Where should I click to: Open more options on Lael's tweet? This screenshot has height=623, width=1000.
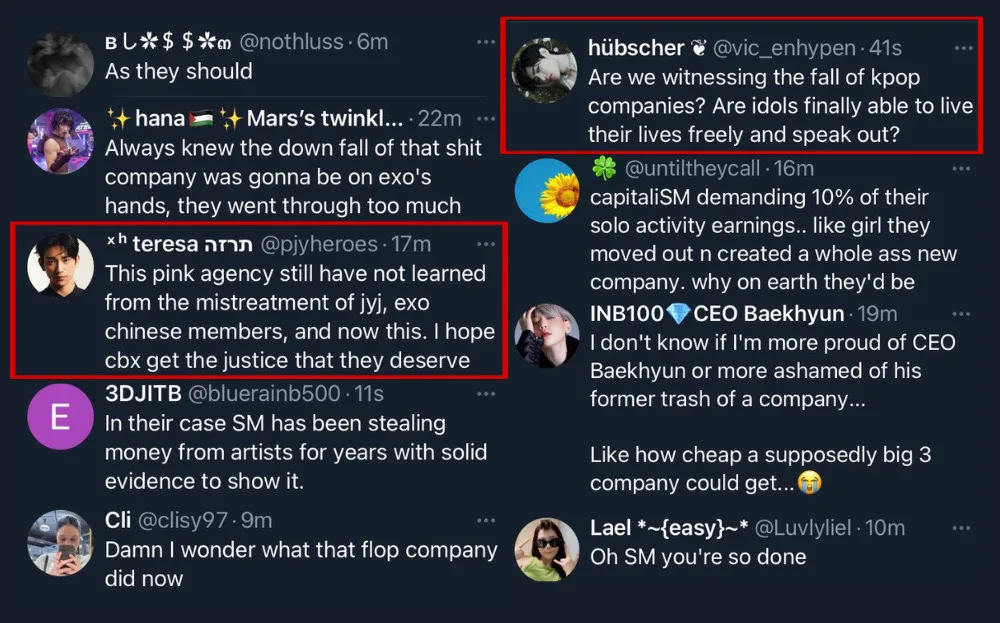coord(963,527)
